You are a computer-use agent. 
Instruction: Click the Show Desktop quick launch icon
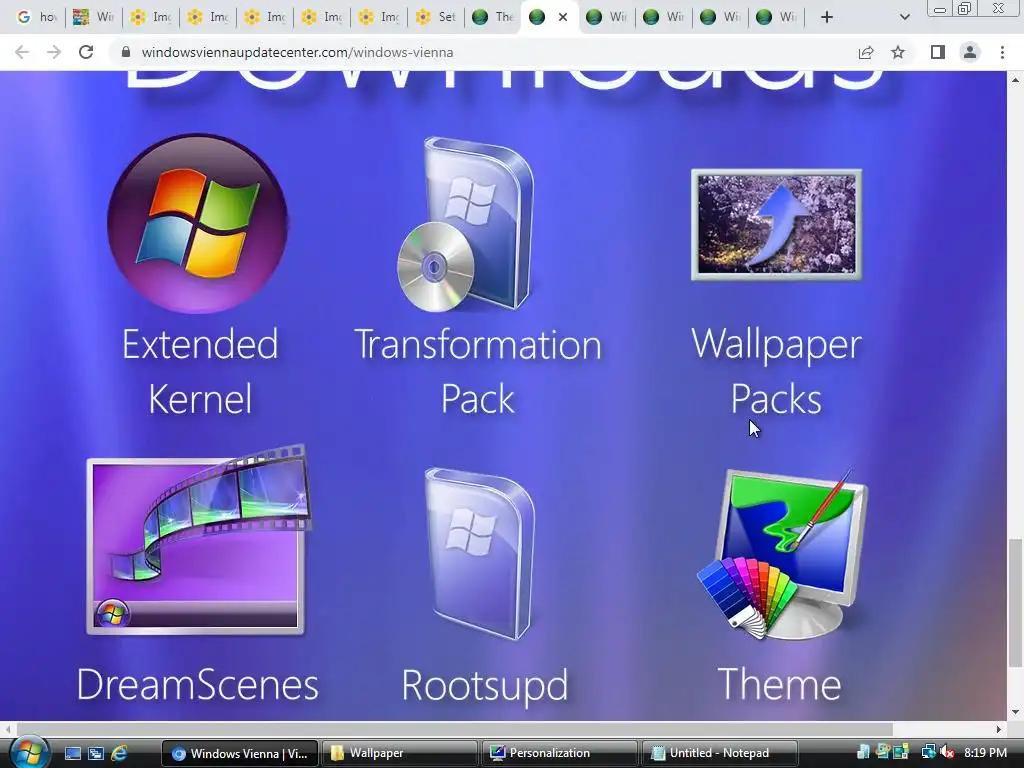(x=72, y=753)
